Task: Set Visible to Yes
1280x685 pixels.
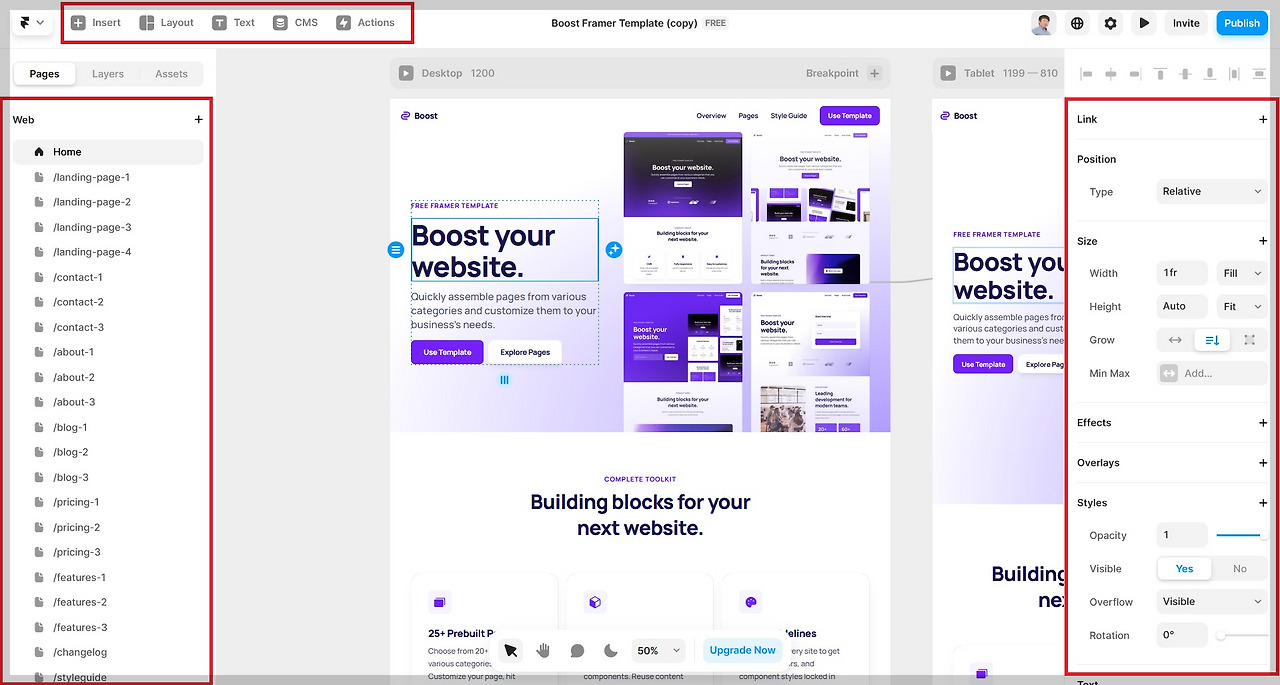Action: [1184, 568]
